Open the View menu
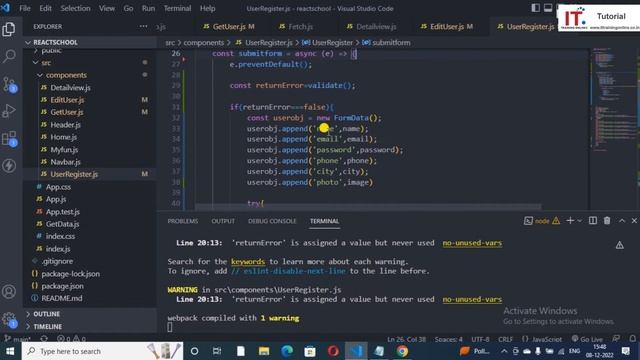Viewport: 640px width, 360px height. pyautogui.click(x=107, y=8)
